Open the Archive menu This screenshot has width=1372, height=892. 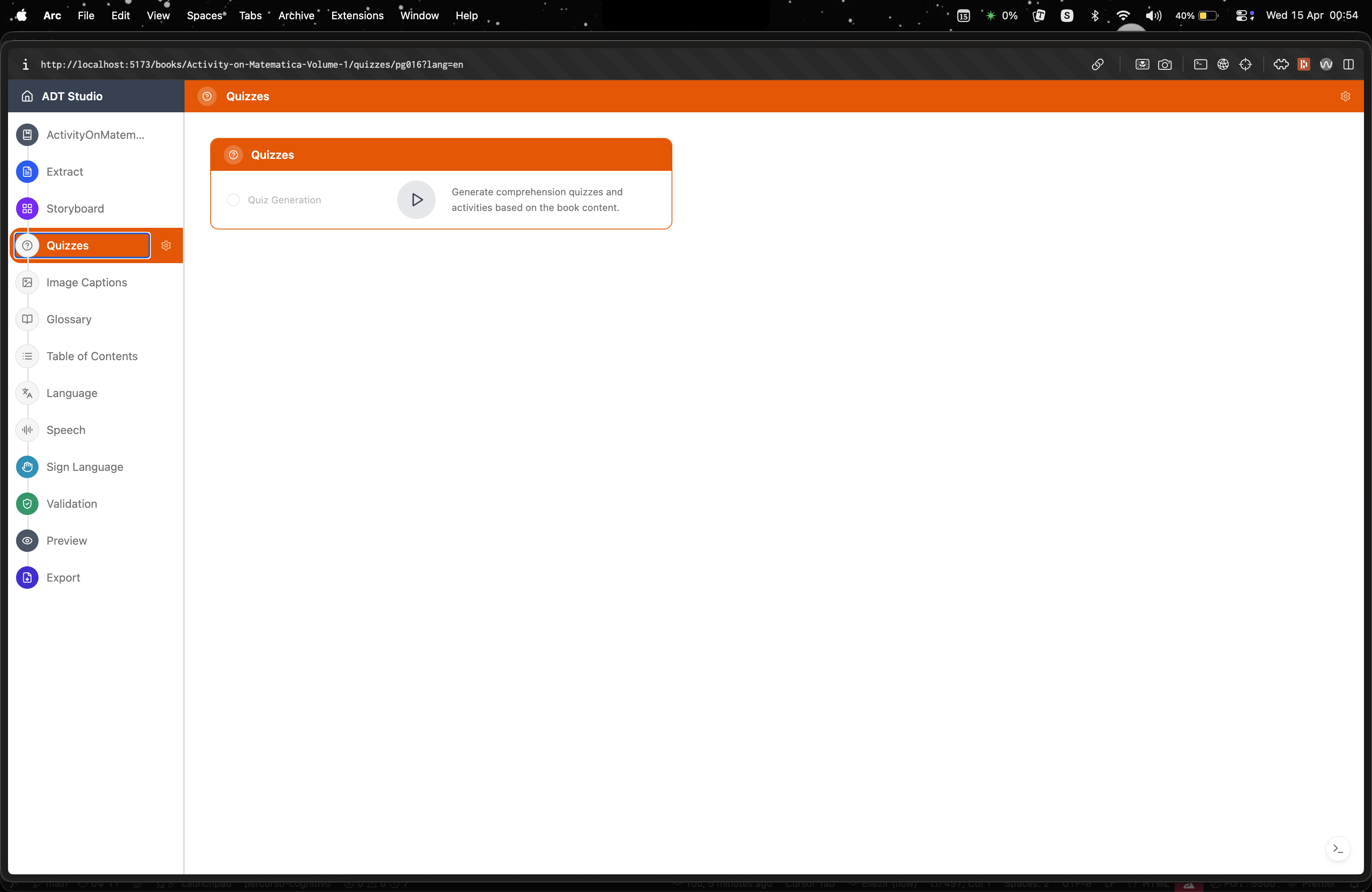(296, 16)
